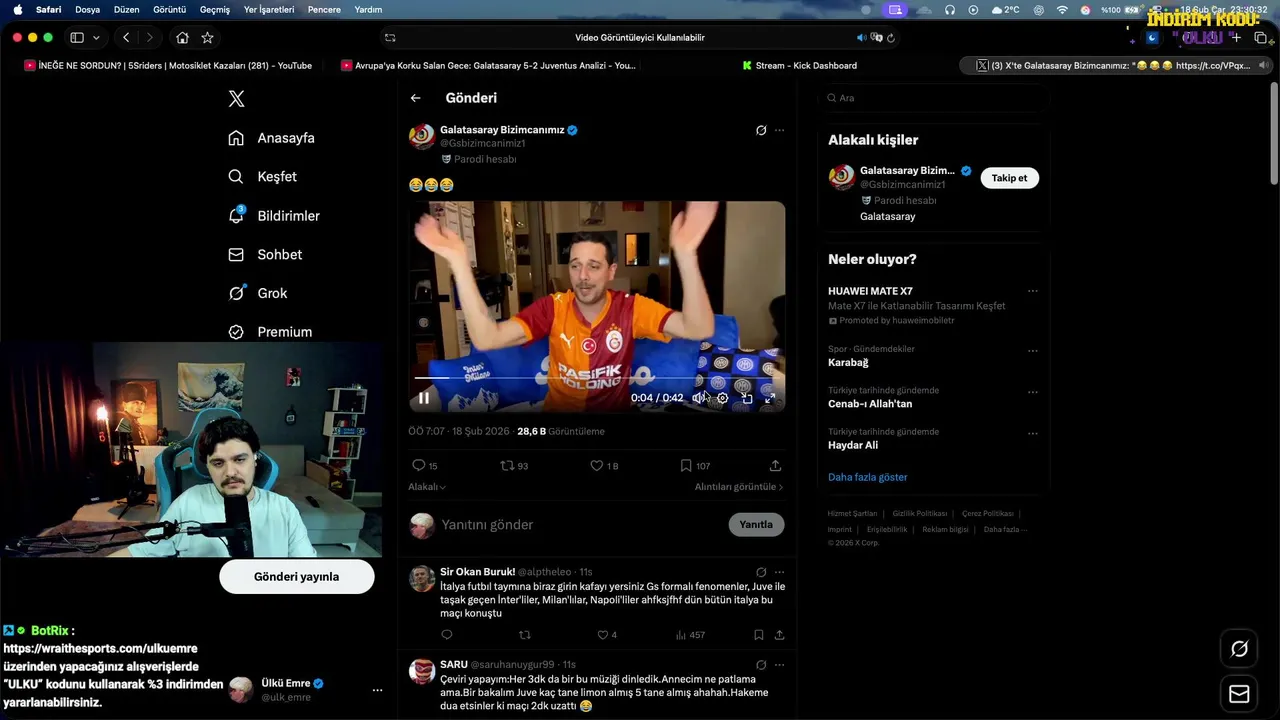Open more options on main tweet

pos(780,130)
